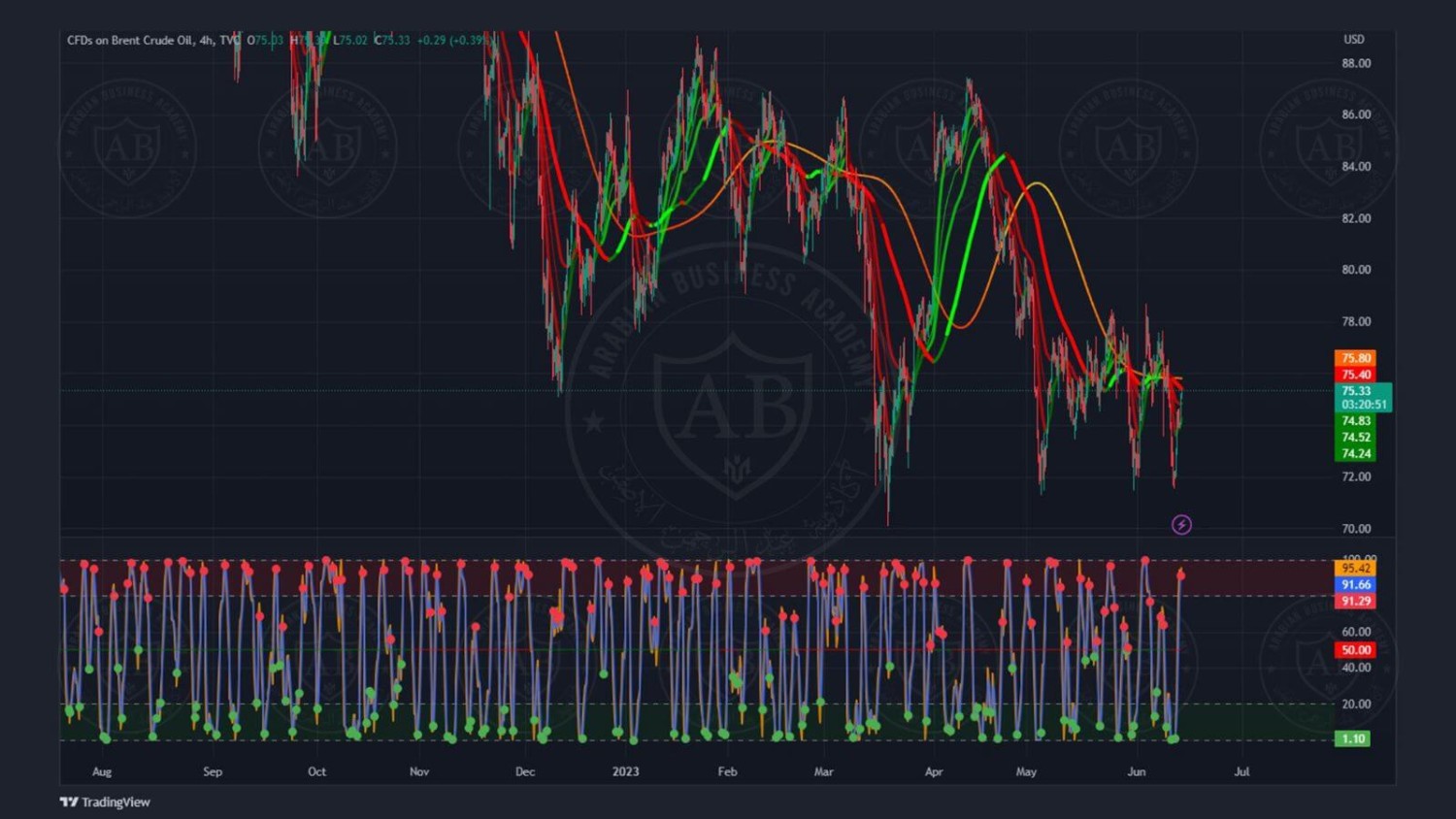The height and width of the screenshot is (819, 1456).
Task: Click the 84.00 price axis label
Action: [x=1356, y=167]
